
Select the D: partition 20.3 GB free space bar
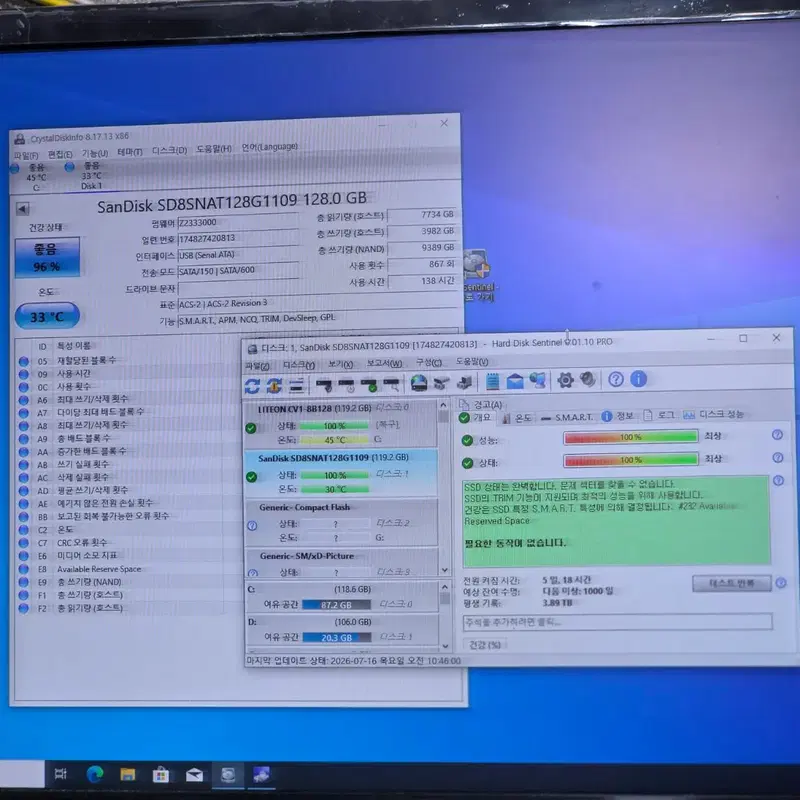(x=337, y=638)
